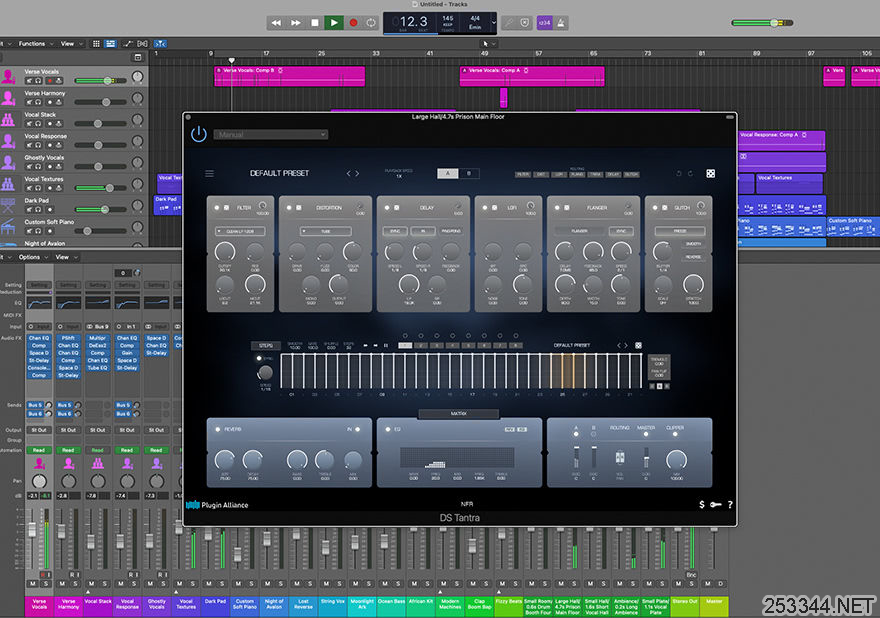This screenshot has height=618, width=880.
Task: Go to next DS Tantra preset
Action: coord(357,173)
